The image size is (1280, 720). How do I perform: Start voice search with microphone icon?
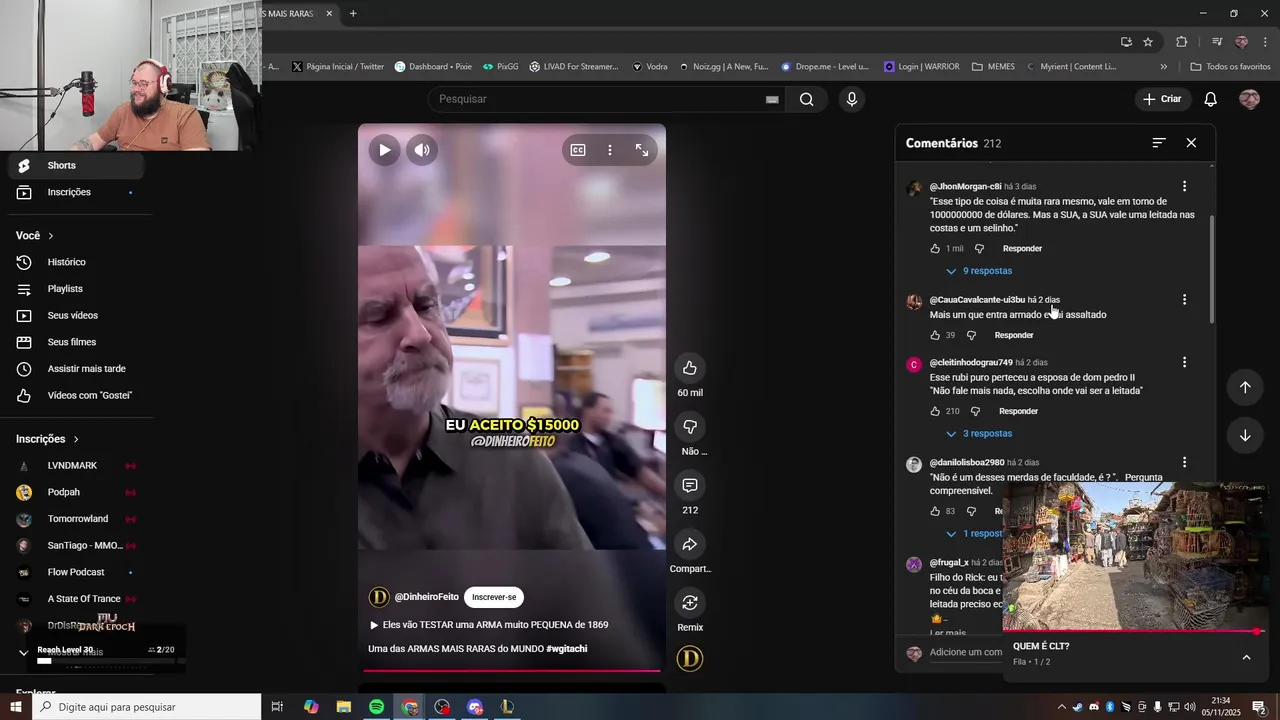(852, 99)
